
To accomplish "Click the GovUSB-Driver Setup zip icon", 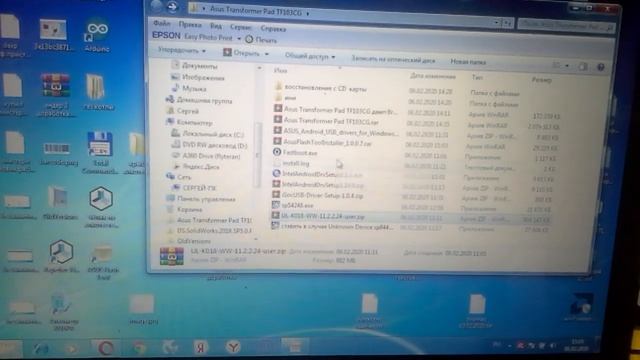I will (276, 195).
